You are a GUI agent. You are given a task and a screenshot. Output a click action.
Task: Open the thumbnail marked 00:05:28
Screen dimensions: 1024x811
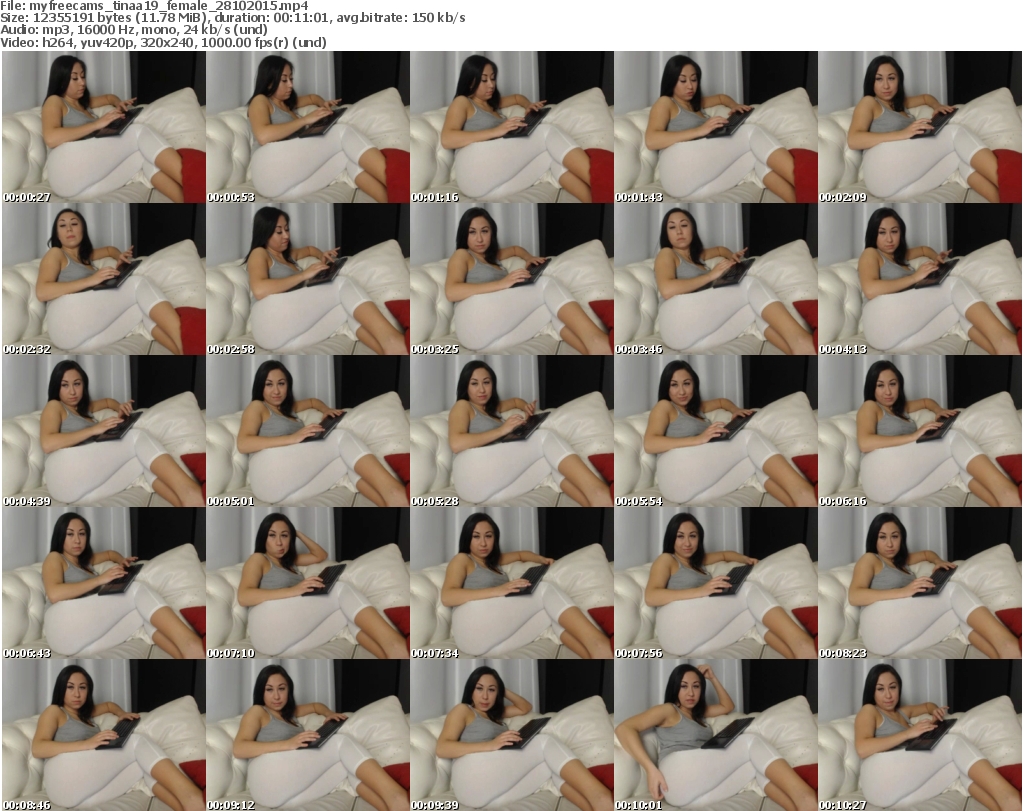512,431
